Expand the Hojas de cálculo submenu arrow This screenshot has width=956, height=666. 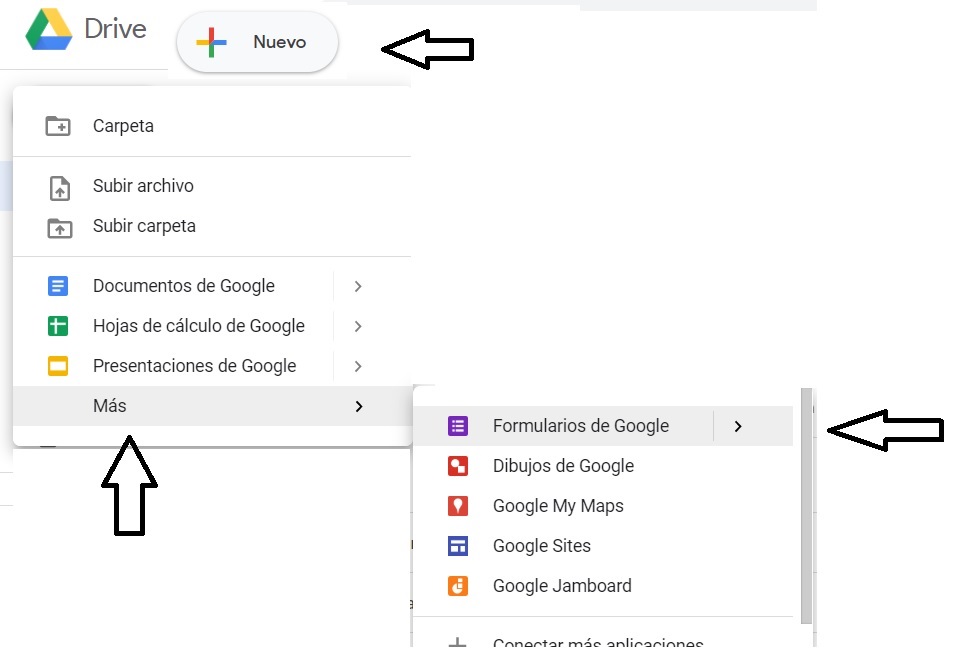click(358, 326)
